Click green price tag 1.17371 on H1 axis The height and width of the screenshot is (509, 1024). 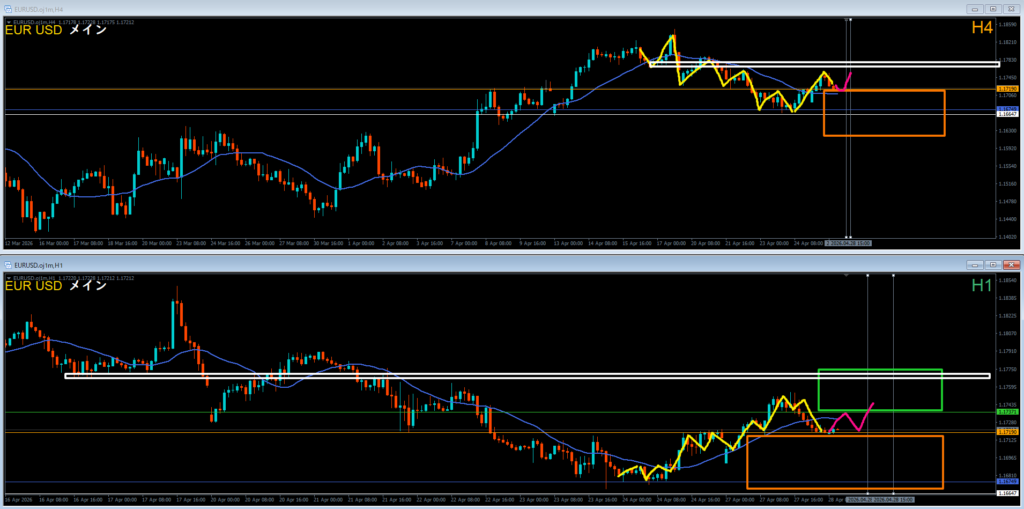point(1008,411)
